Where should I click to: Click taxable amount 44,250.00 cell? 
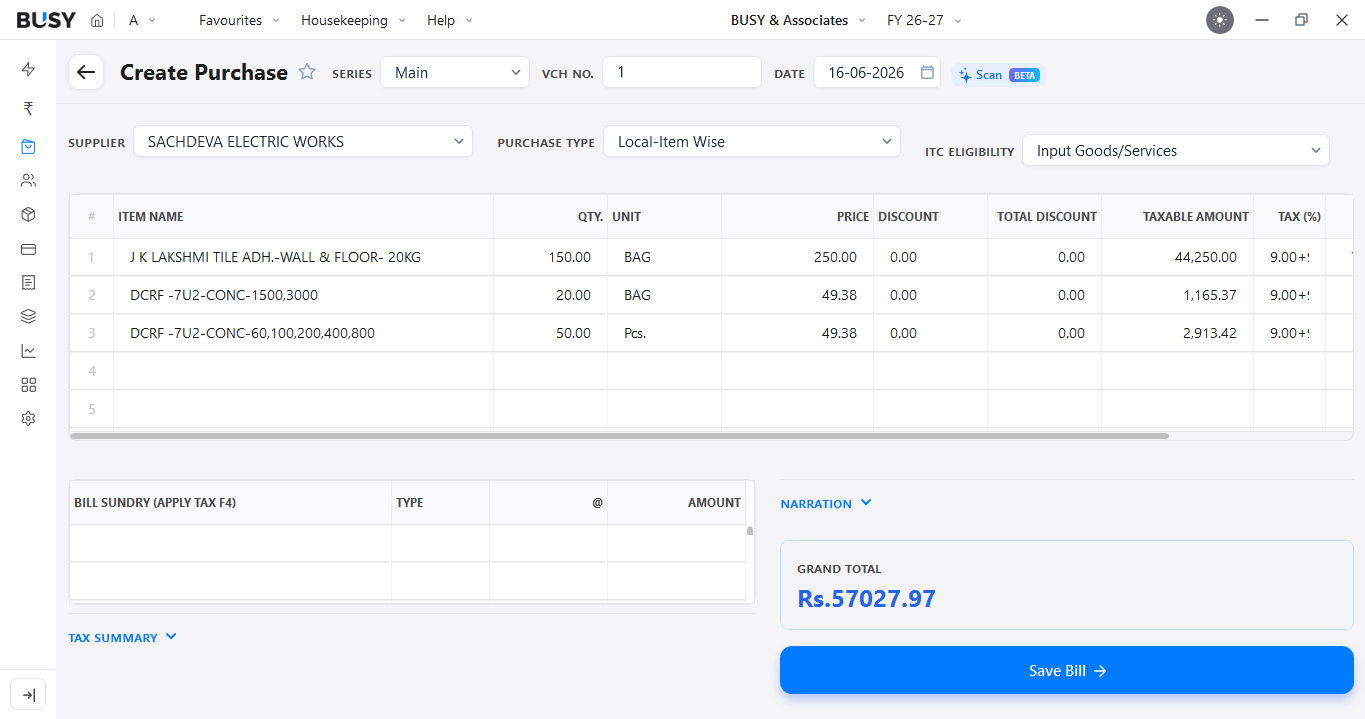click(x=1177, y=257)
